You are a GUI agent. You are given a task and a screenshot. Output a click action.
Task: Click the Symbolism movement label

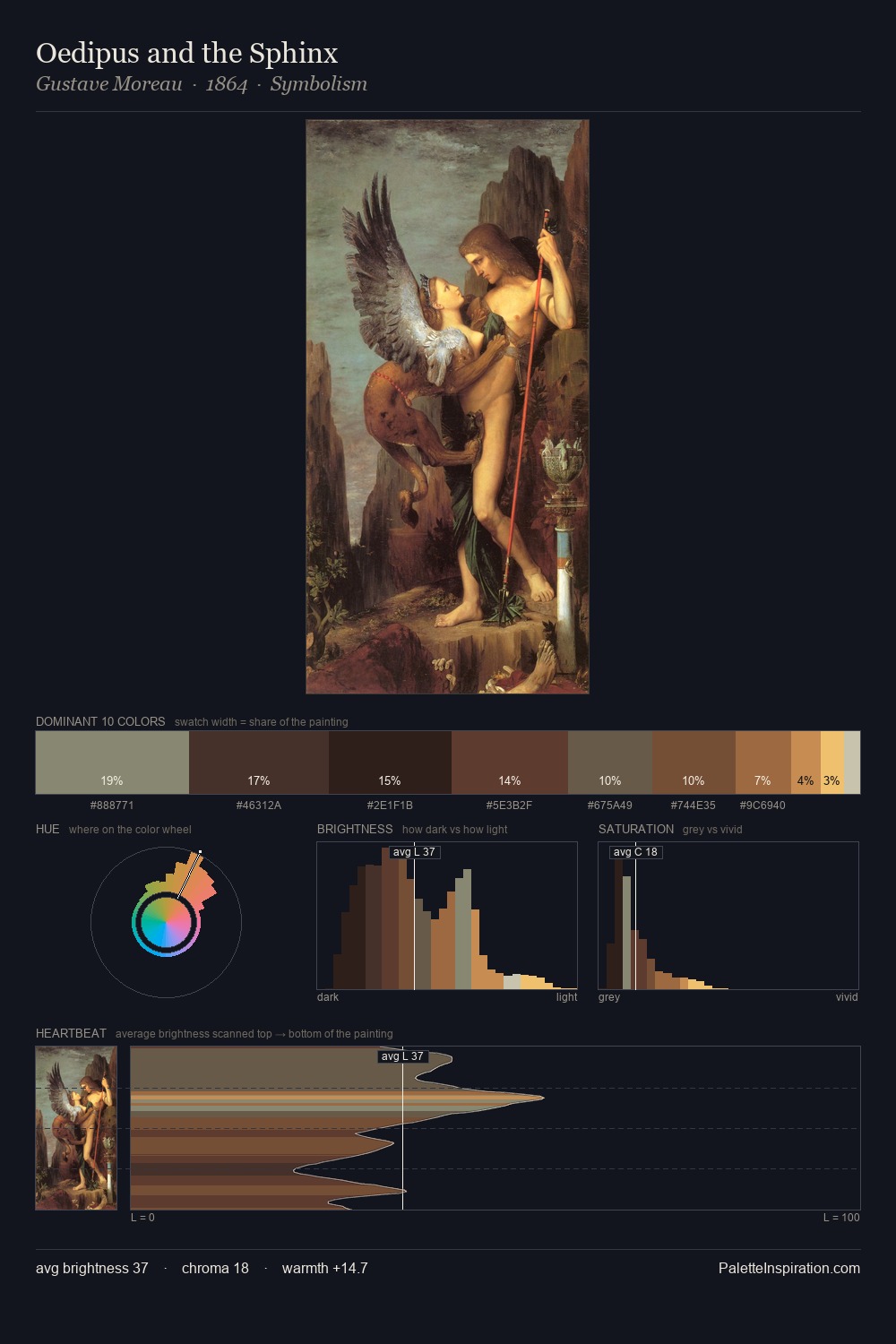pos(319,84)
